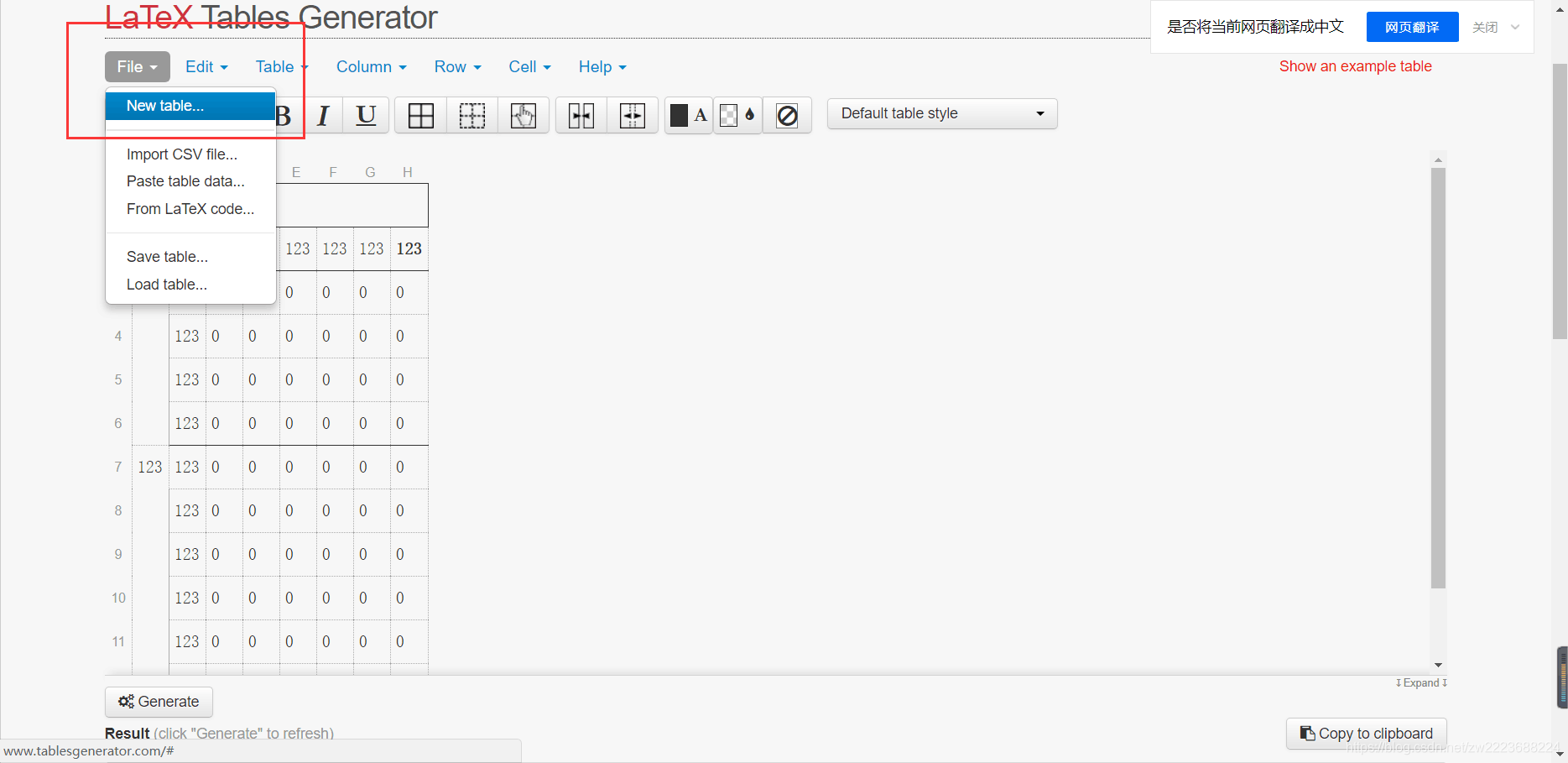Open the Cell menu
The width and height of the screenshot is (1568, 763).
pos(530,66)
